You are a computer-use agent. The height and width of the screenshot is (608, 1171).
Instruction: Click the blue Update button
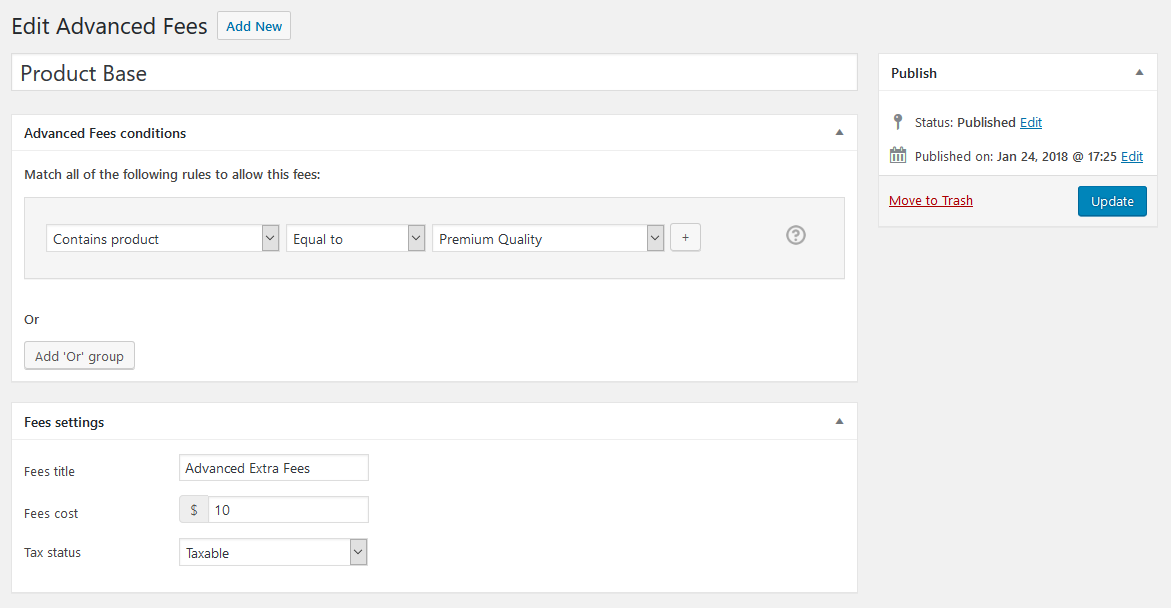[x=1112, y=201]
